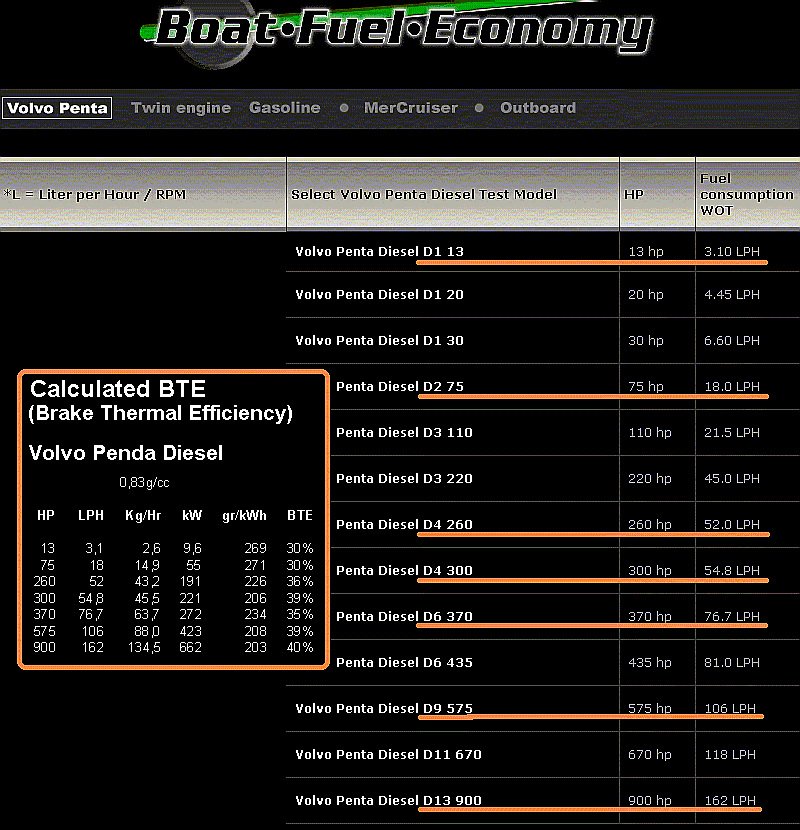800x830 pixels.
Task: Select Volvo Penta Diesel D9 575 model
Action: point(384,709)
